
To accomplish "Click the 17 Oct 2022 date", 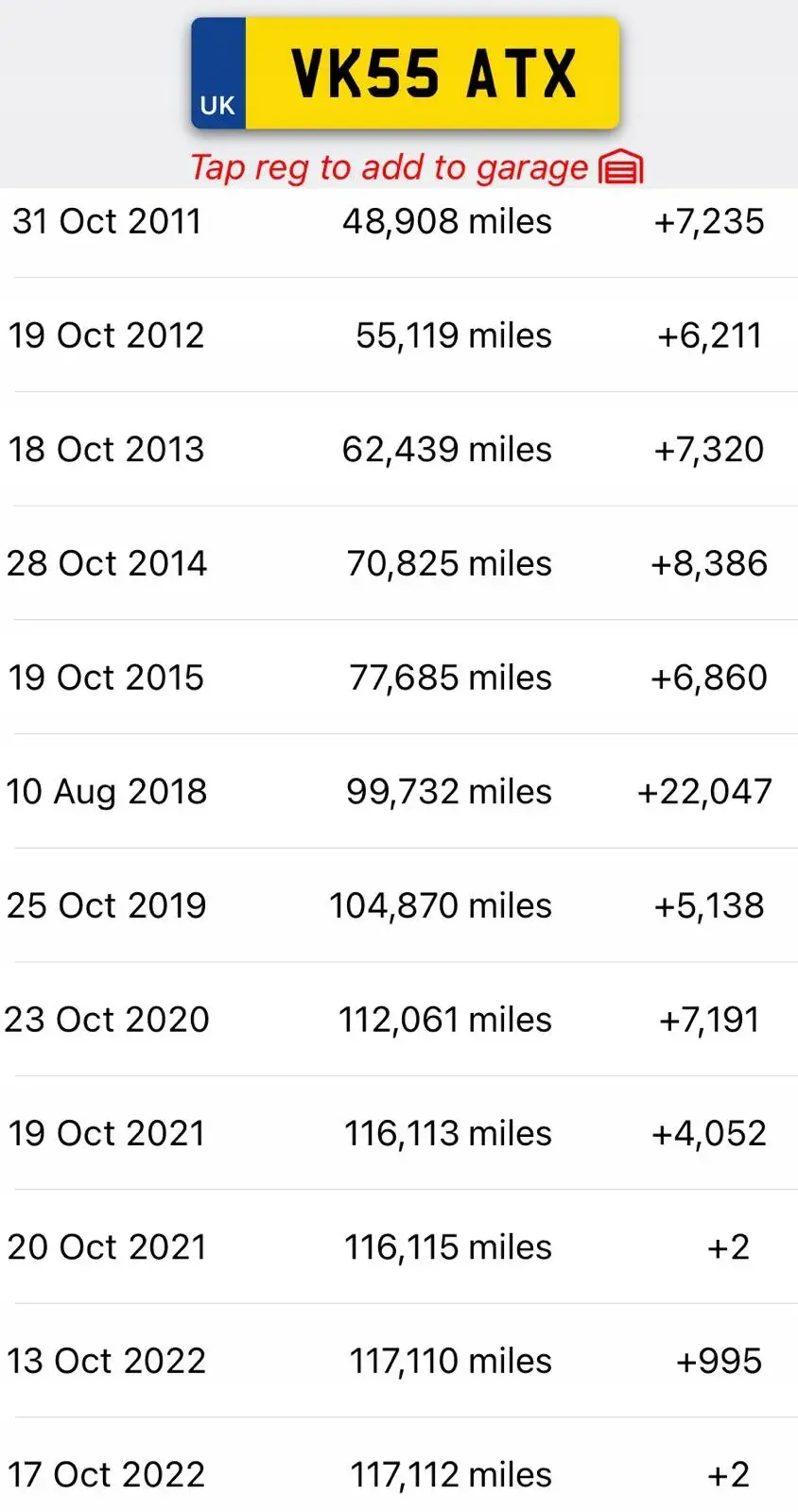I will pos(106,1475).
